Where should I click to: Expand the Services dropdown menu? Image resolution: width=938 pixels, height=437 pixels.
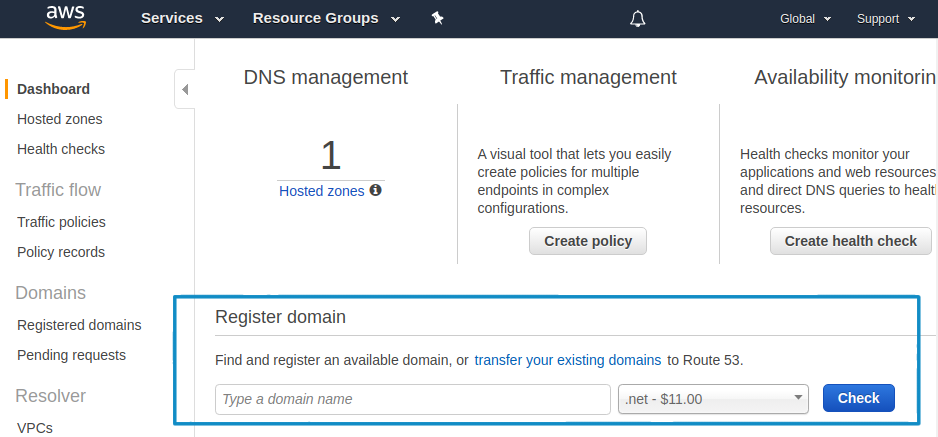tap(182, 19)
